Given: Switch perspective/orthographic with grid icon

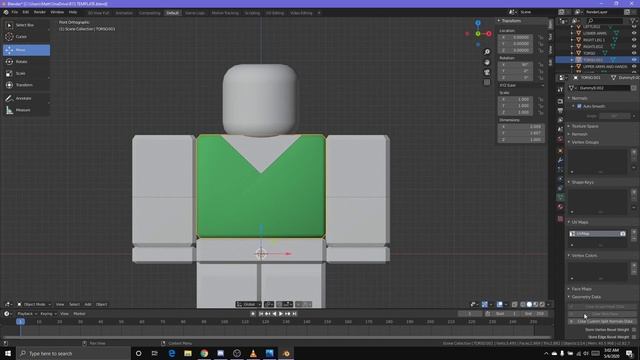Looking at the screenshot, I should pos(487,82).
